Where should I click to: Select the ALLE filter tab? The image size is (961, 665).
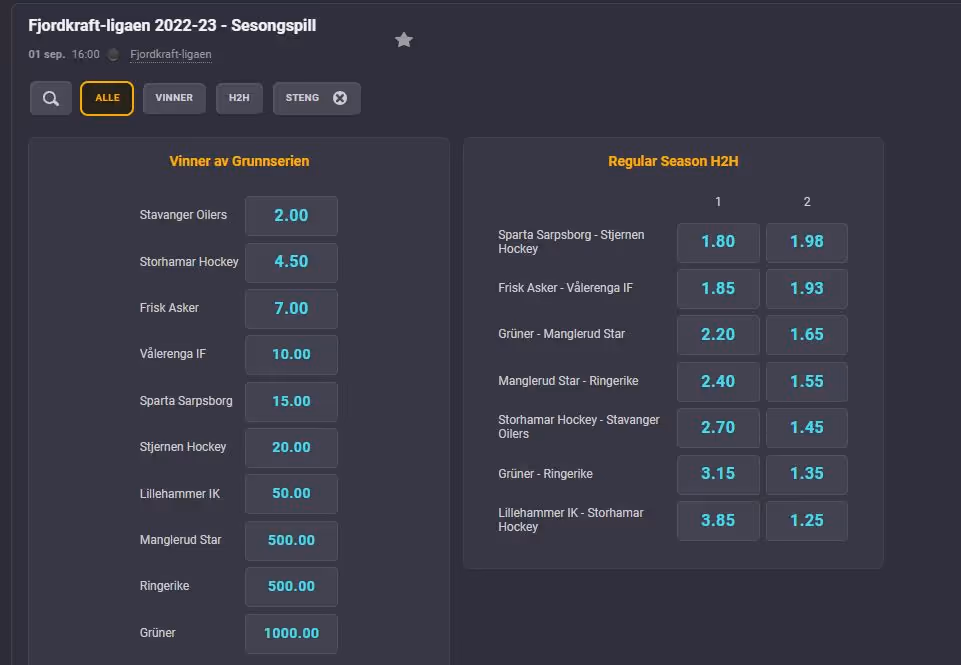(107, 98)
